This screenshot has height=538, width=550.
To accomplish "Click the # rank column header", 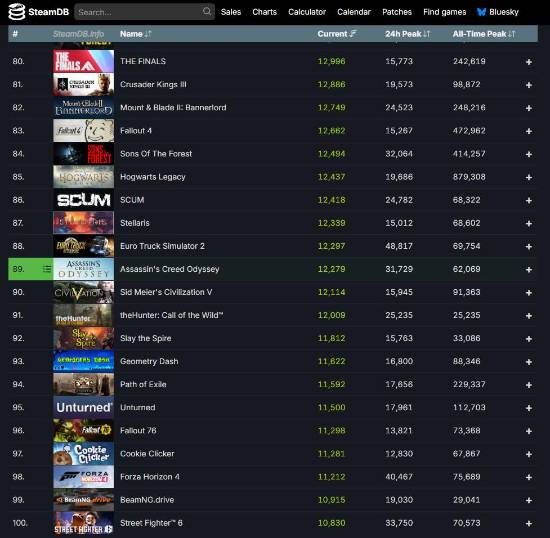I will point(15,34).
